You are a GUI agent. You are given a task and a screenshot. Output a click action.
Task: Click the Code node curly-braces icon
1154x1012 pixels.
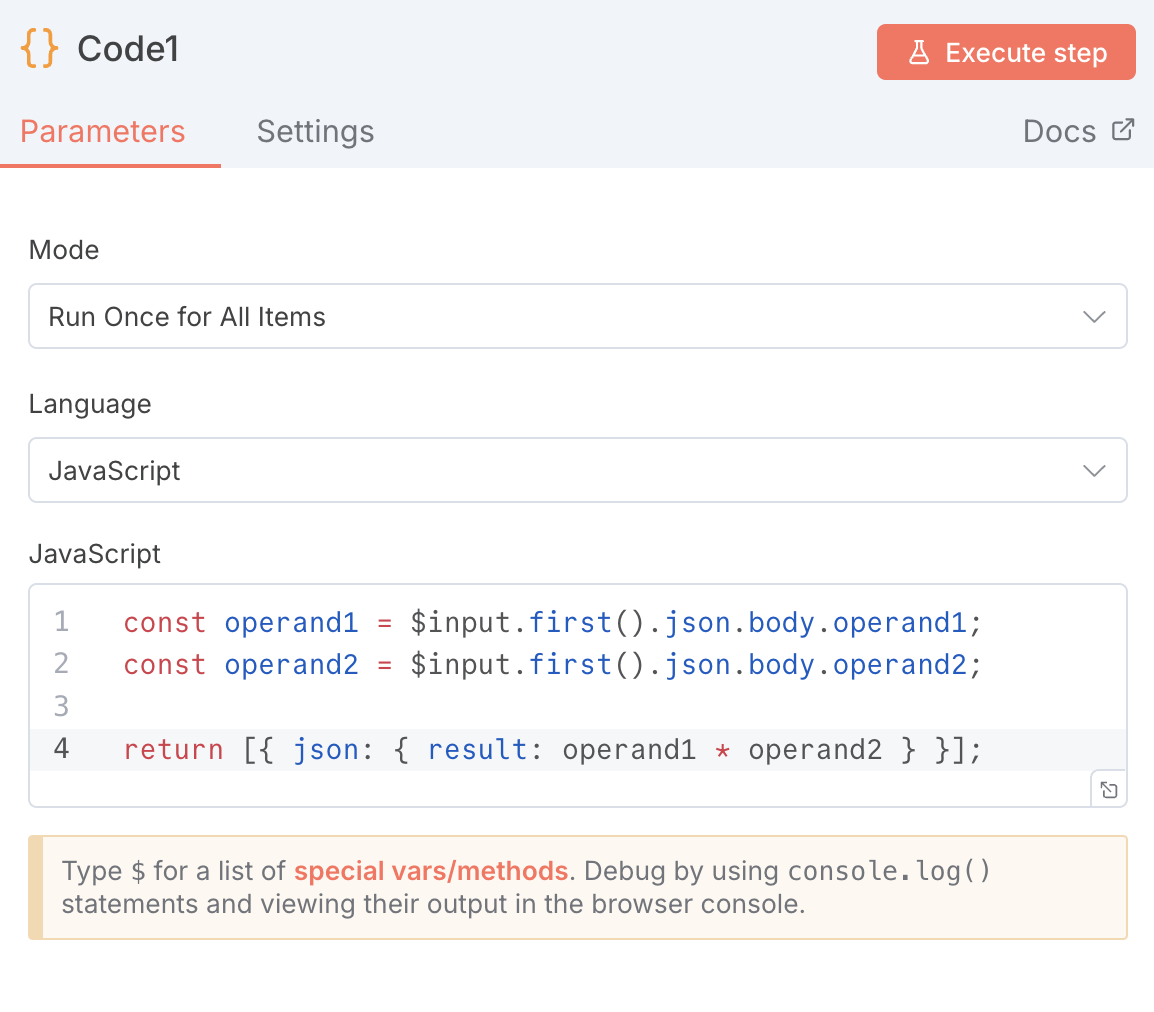39,49
